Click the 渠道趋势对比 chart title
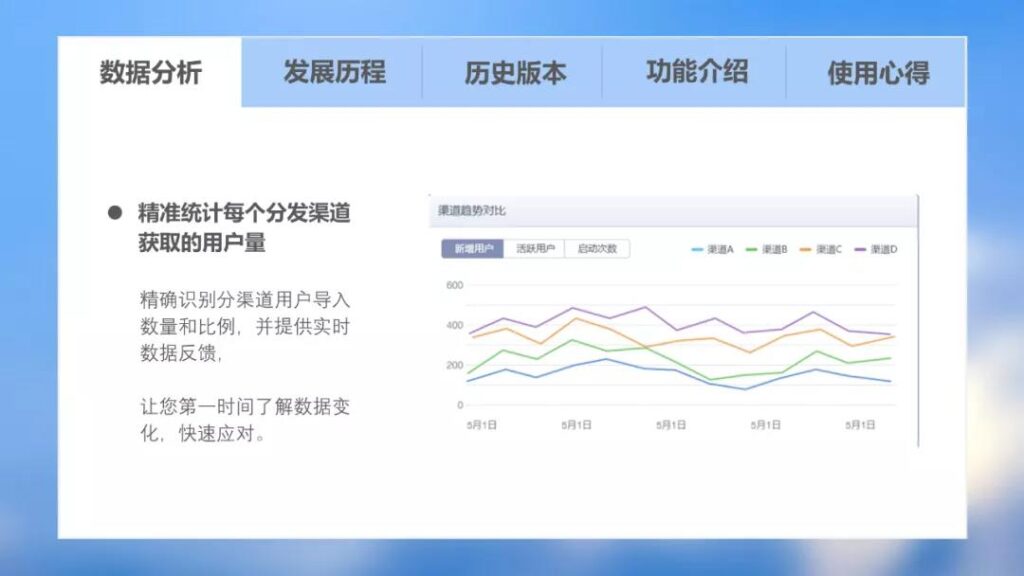1024x576 pixels. point(472,211)
